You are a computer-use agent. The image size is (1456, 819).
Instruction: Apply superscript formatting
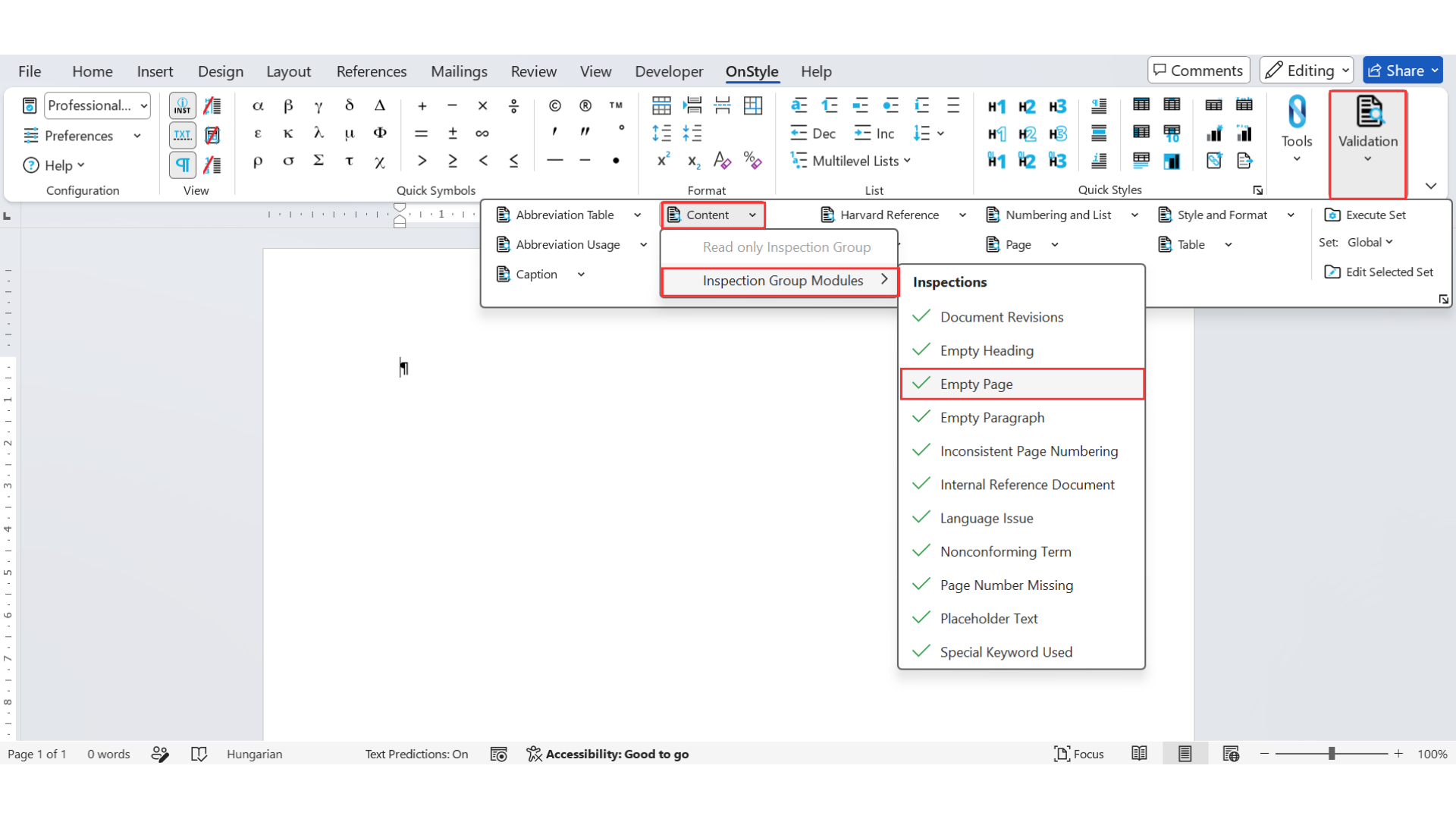click(x=664, y=160)
